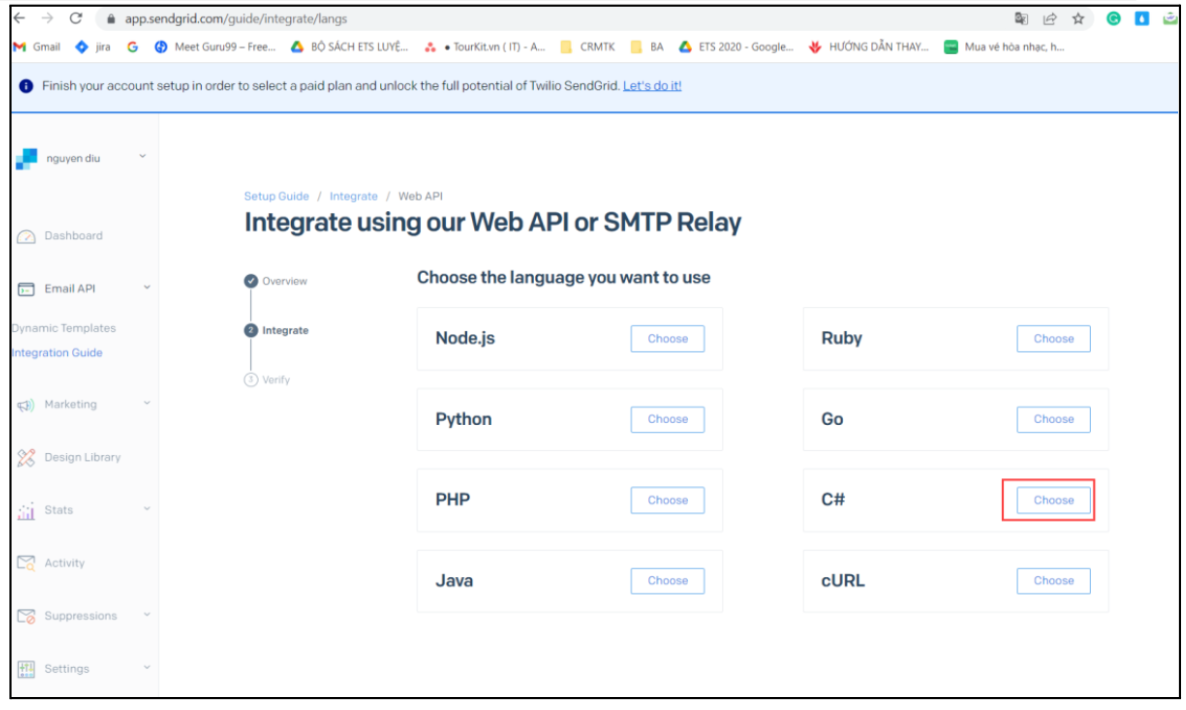Image resolution: width=1186 pixels, height=710 pixels.
Task: Click the Web API breadcrumb text
Action: point(421,197)
